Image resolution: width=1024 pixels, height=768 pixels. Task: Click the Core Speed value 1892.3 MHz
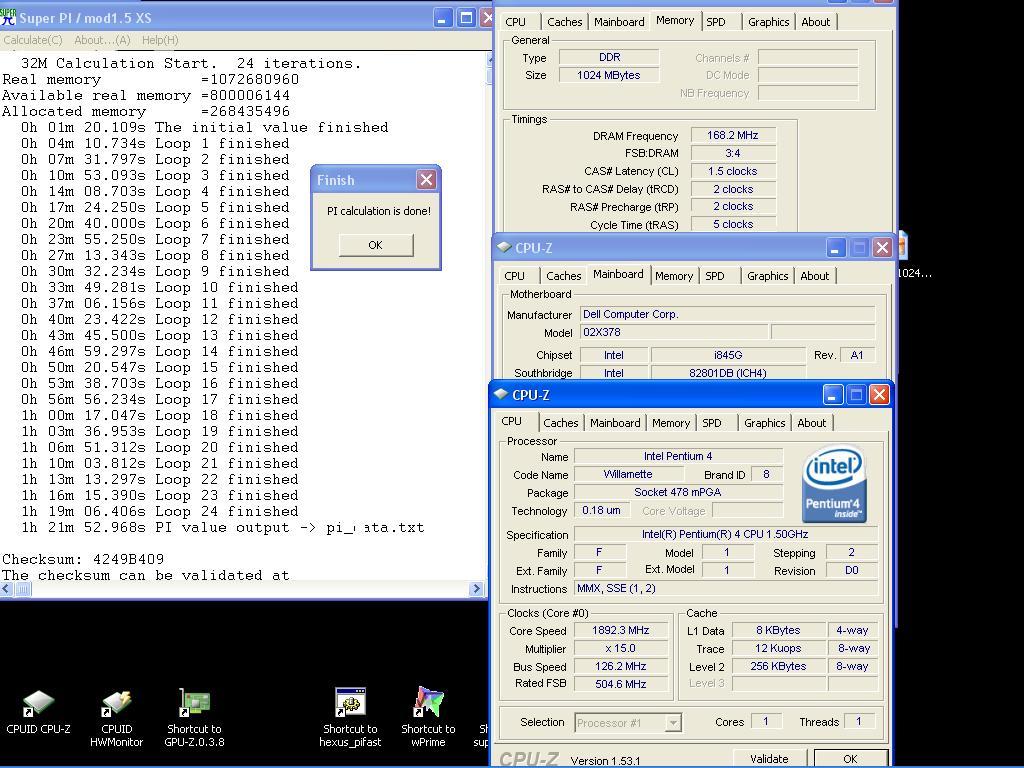tap(620, 630)
